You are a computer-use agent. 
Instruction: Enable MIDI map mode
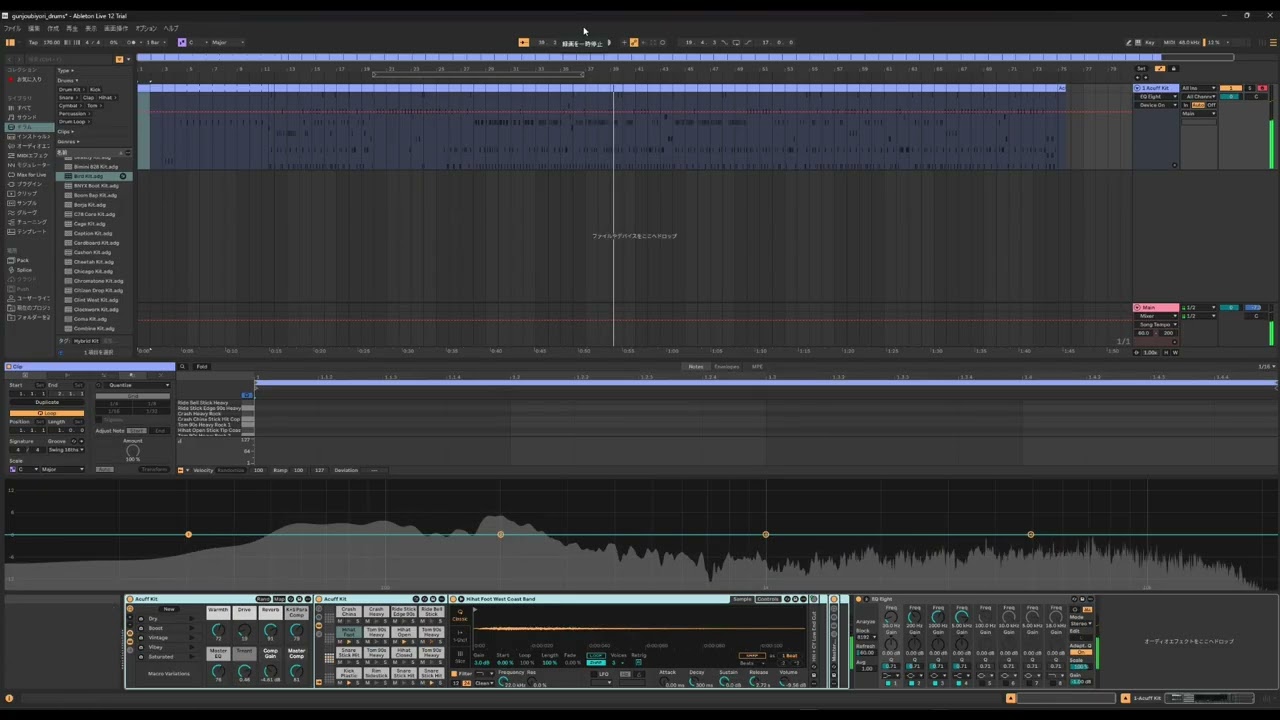pyautogui.click(x=1169, y=42)
